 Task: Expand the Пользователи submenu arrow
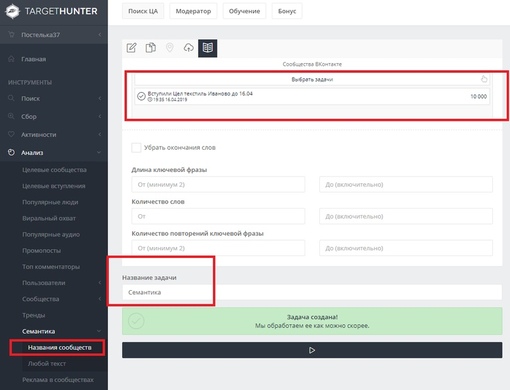coord(99,283)
